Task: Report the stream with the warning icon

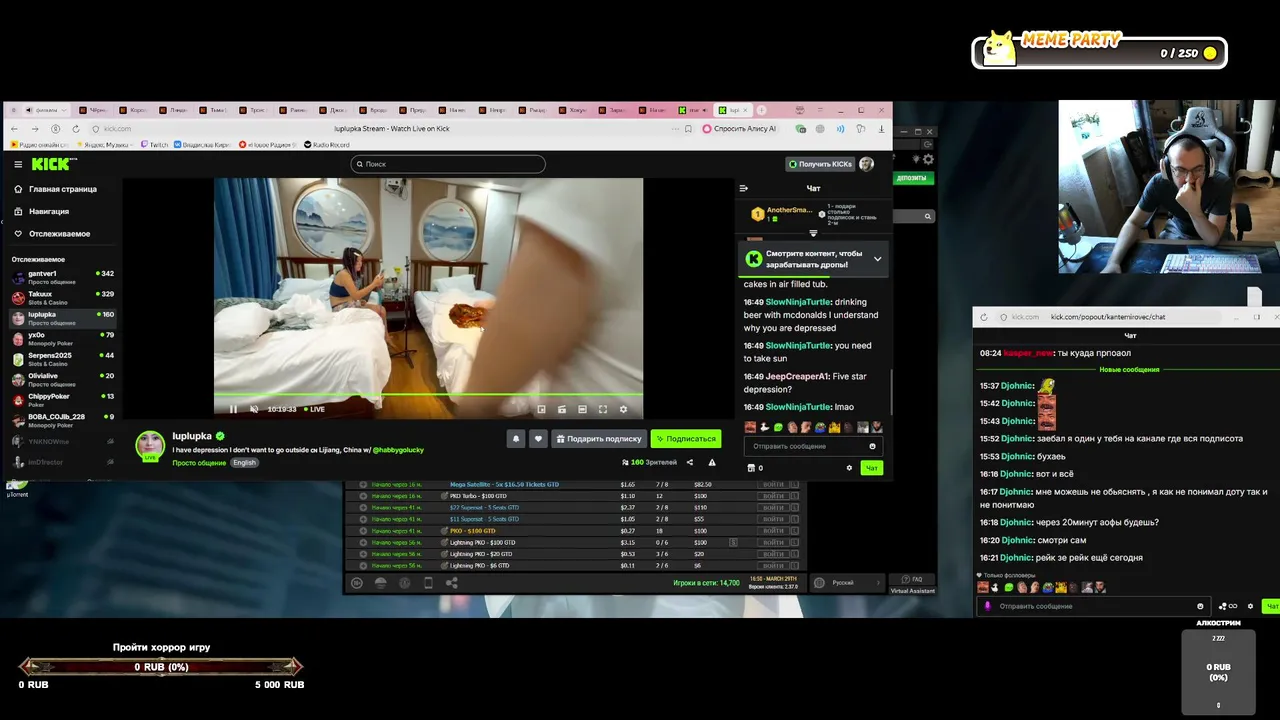Action: tap(712, 462)
